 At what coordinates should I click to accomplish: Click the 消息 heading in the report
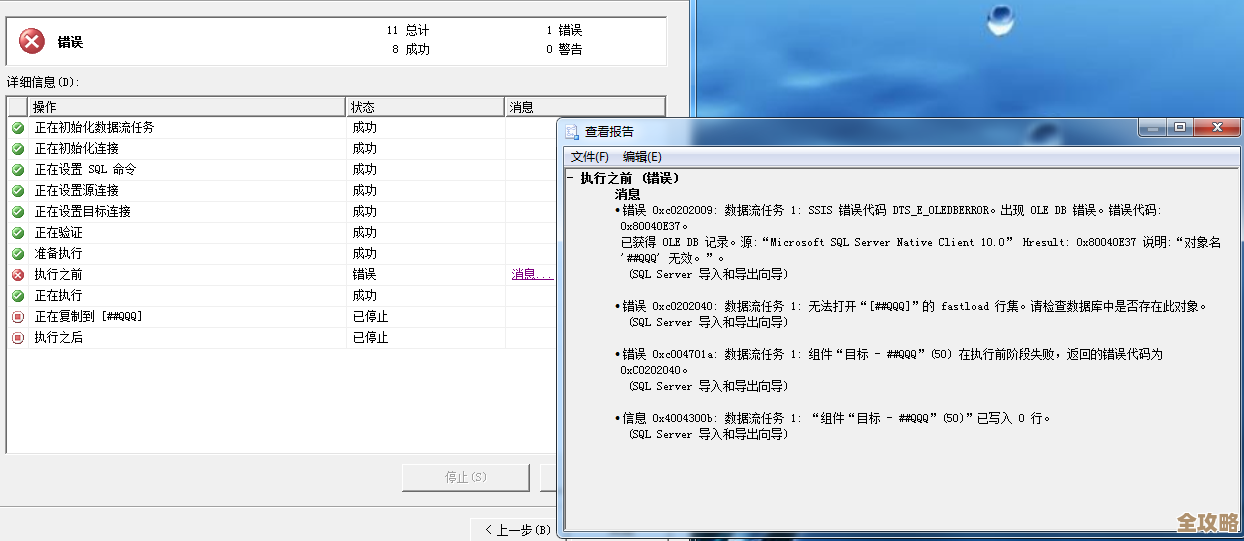coord(627,194)
